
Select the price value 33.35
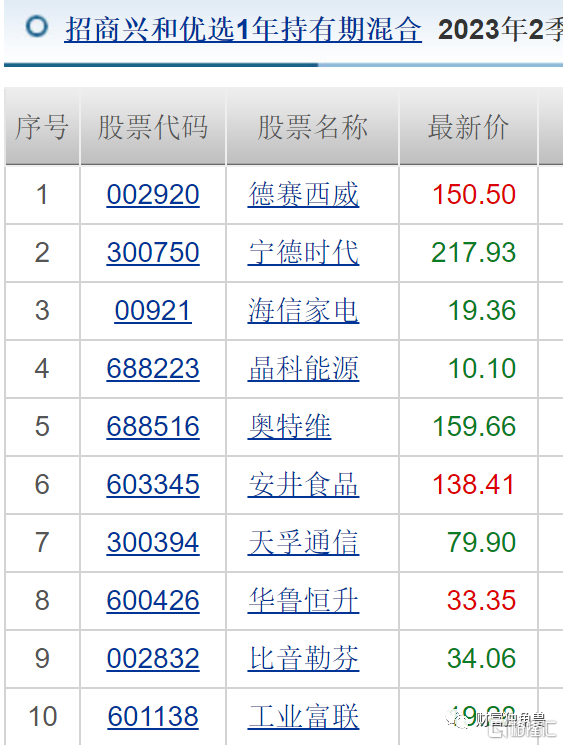pos(481,601)
